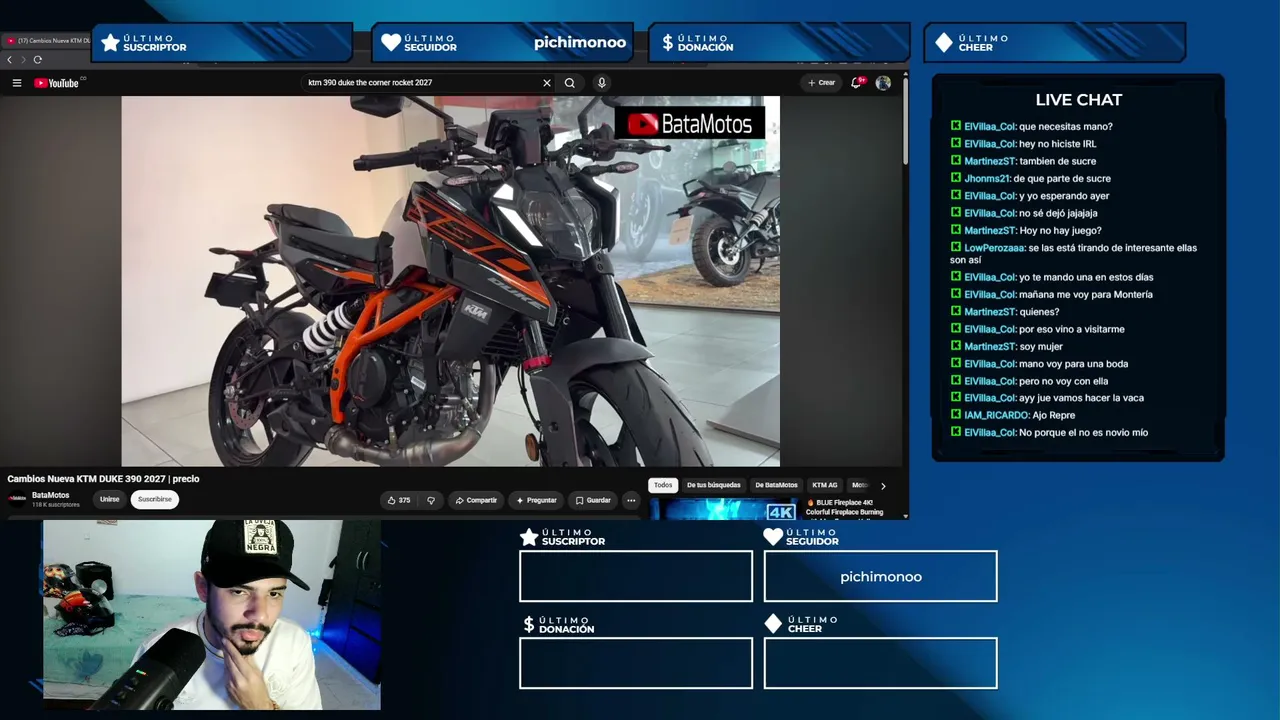Open the three-dot more actions menu
This screenshot has height=720, width=1280.
(x=631, y=500)
